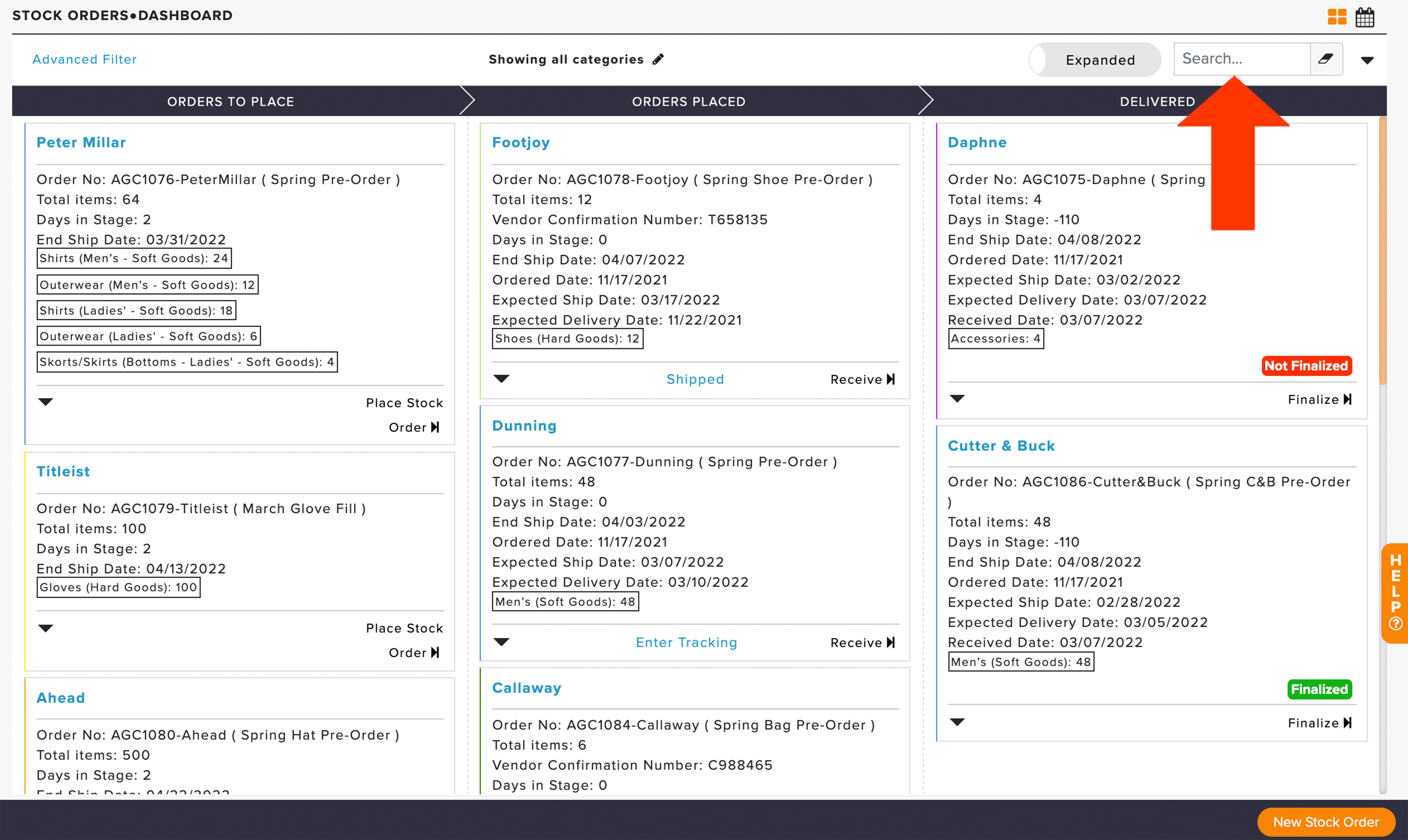
Task: Open the Callaway order title
Action: point(527,688)
